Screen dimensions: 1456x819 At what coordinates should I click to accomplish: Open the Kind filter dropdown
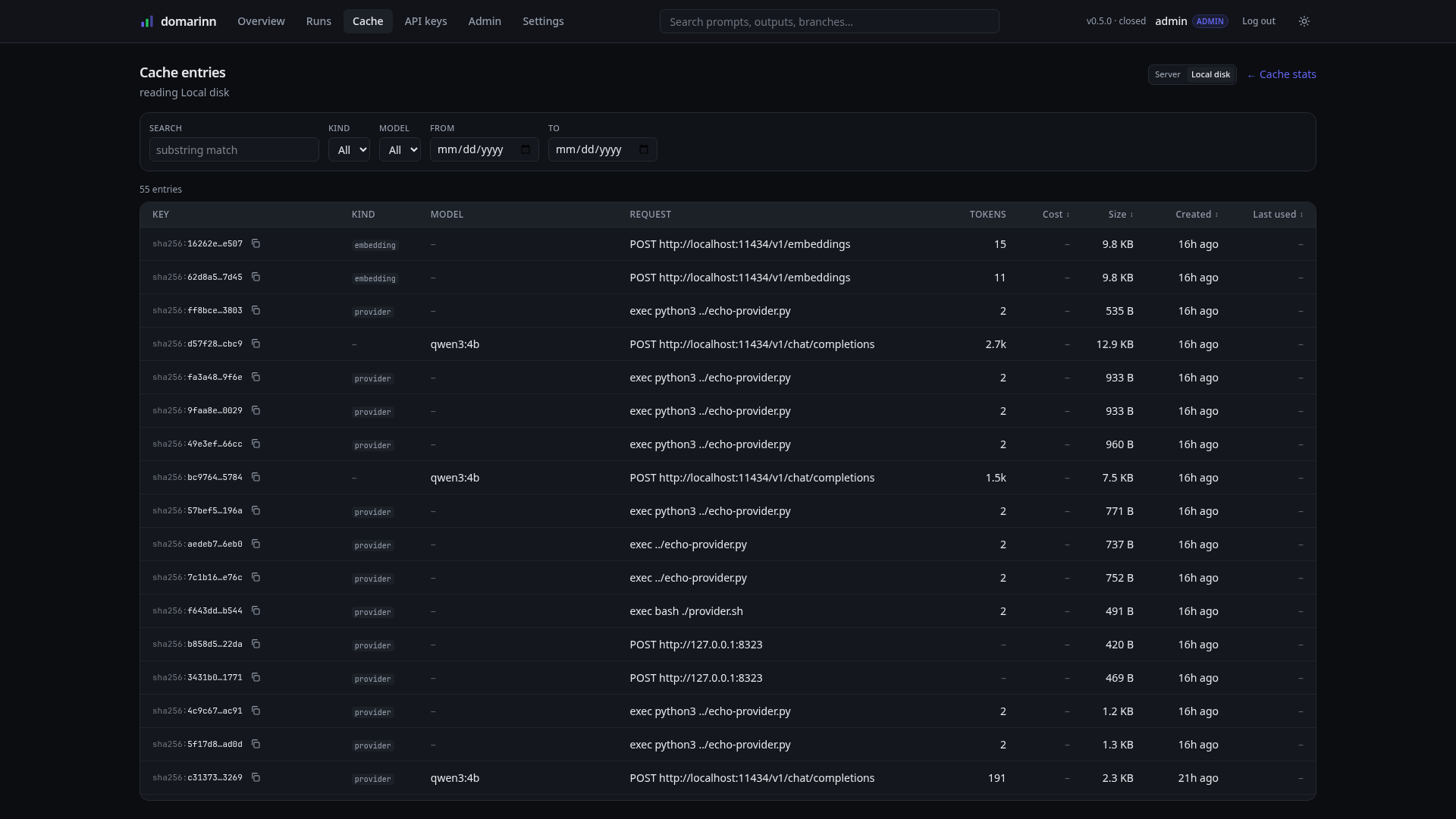click(349, 149)
